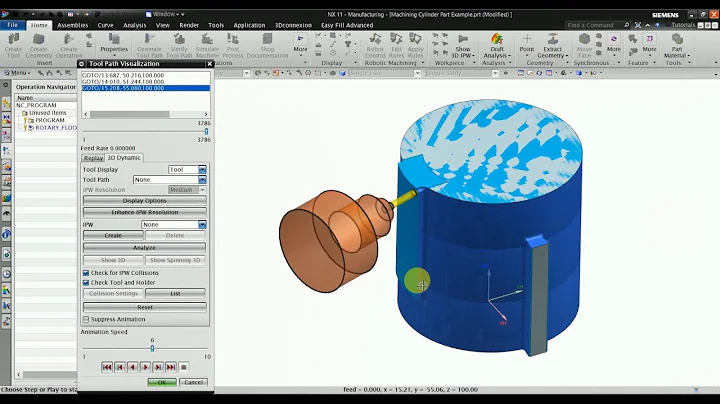The image size is (720, 404).
Task: Toggle Check for IPW Collisions checkbox
Action: (86, 273)
